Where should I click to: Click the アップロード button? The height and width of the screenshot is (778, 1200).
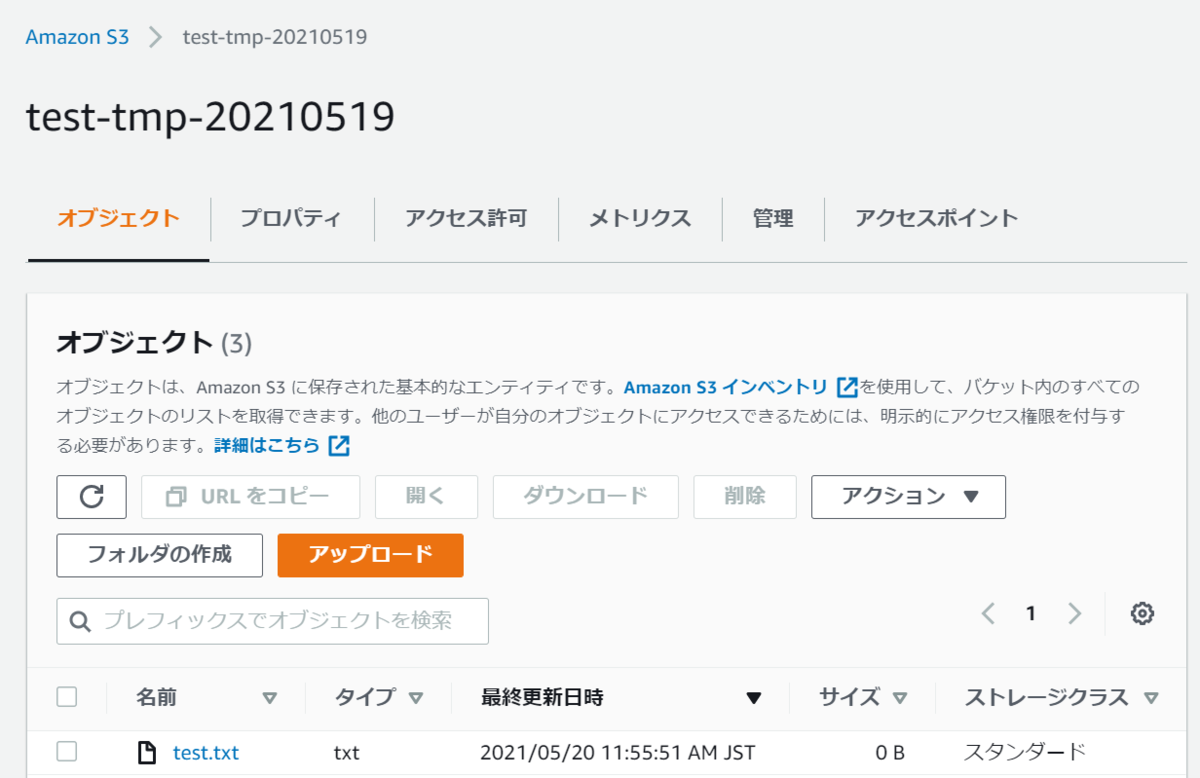(370, 555)
